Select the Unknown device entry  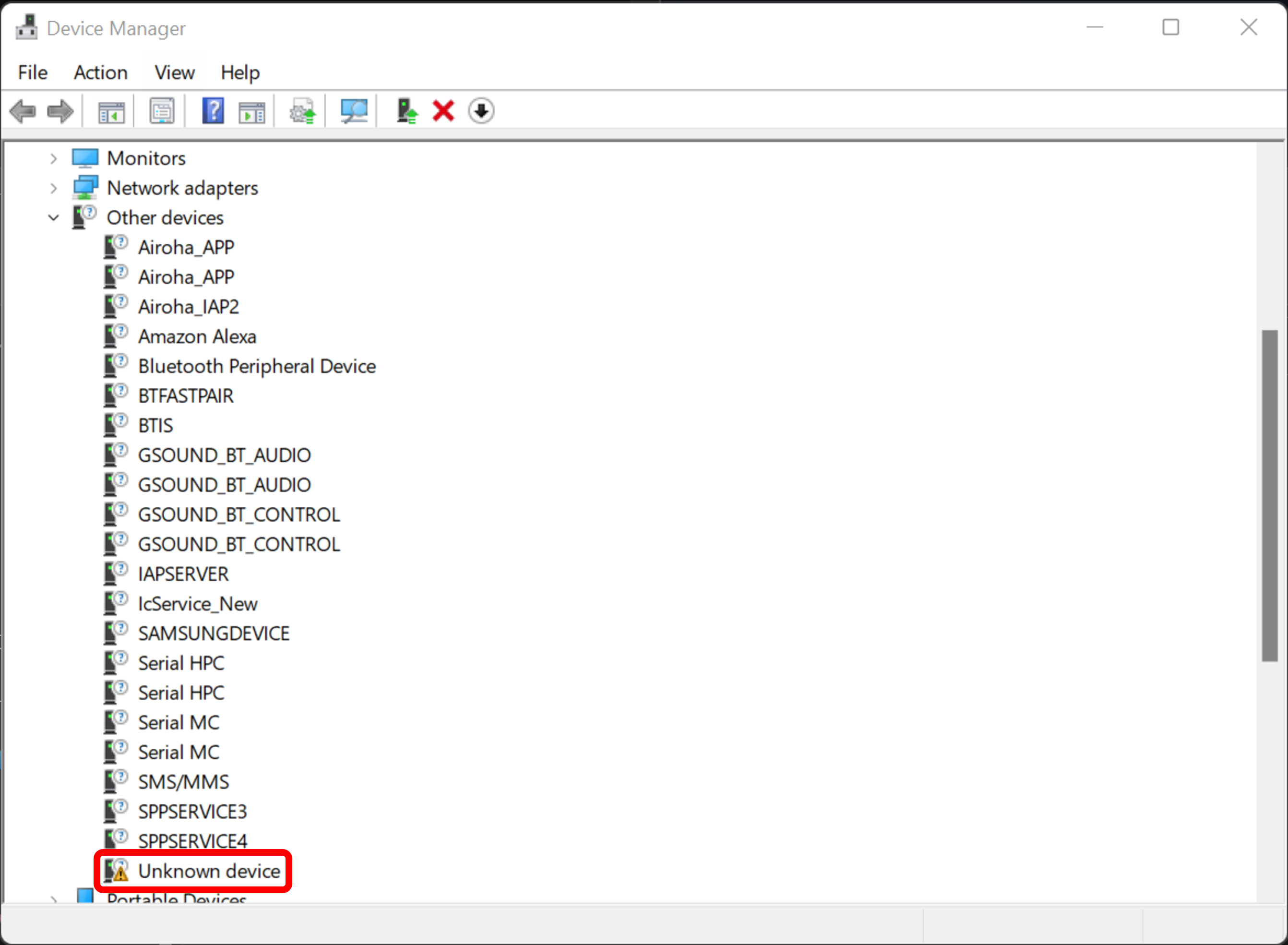(209, 871)
